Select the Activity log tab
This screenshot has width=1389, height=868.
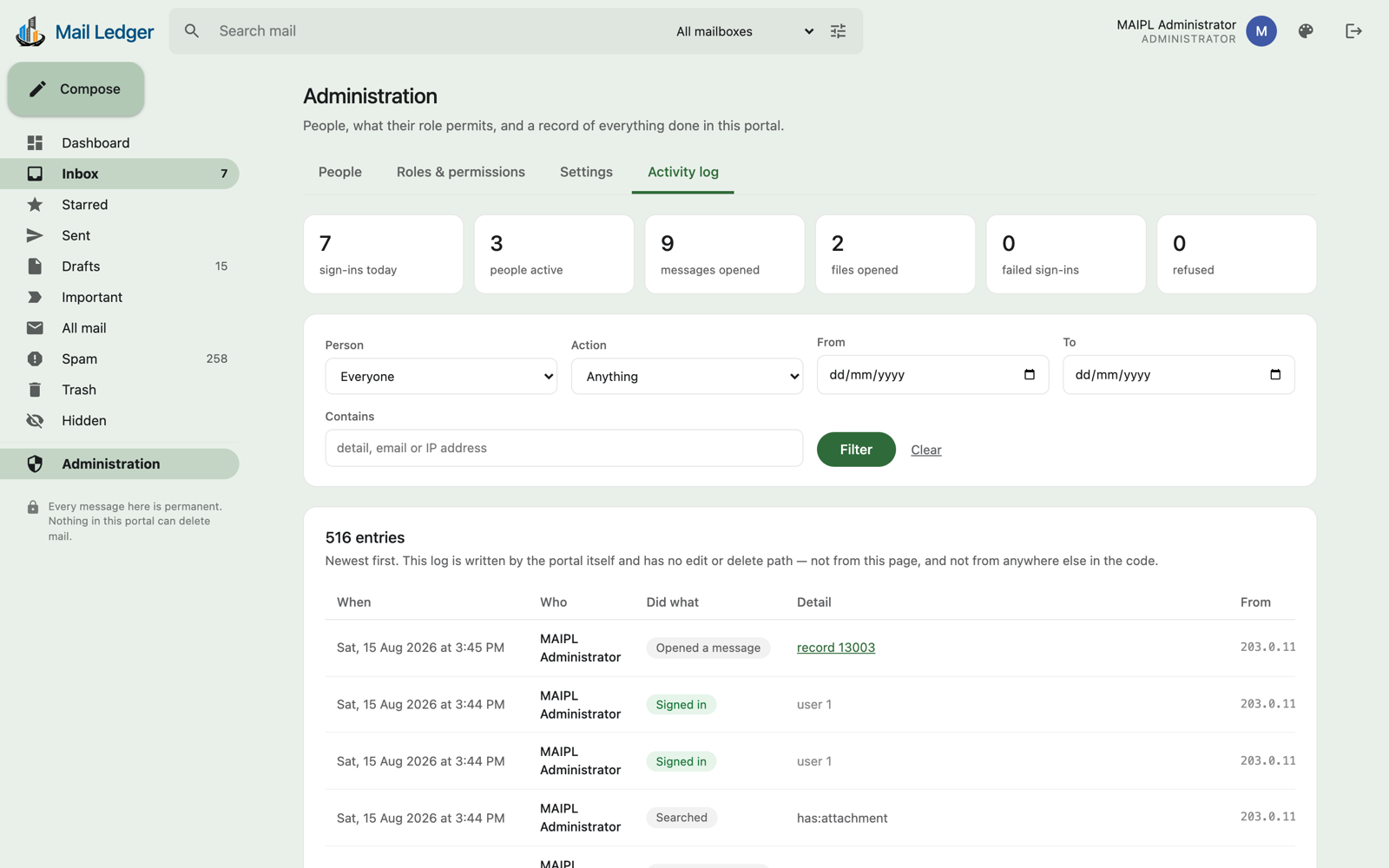pos(683,172)
